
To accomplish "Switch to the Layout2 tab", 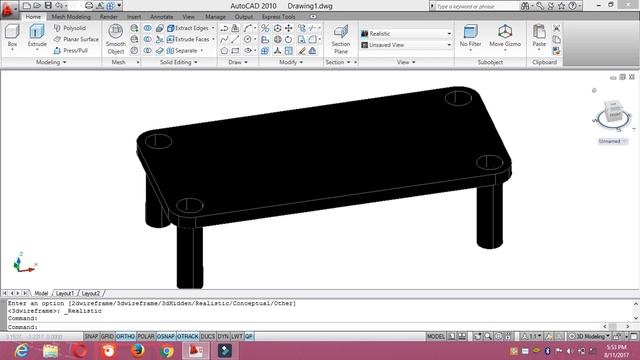I will [x=91, y=293].
